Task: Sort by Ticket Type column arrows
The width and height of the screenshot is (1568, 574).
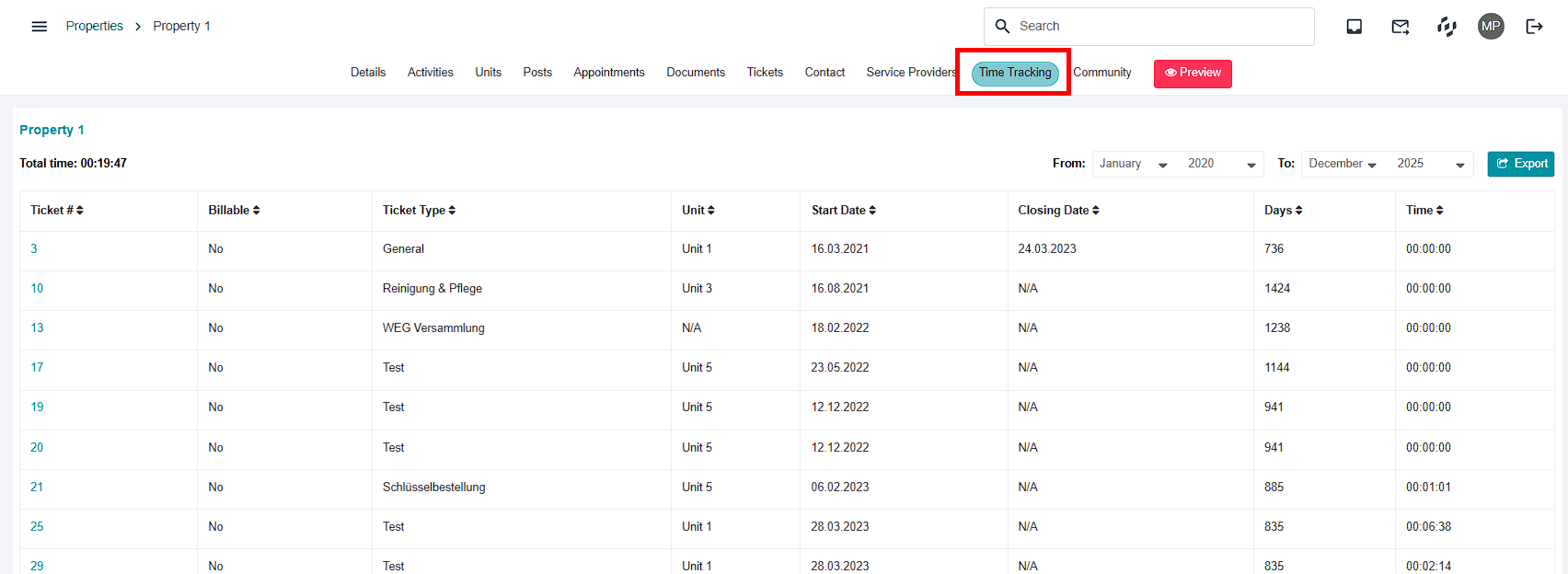Action: [452, 211]
